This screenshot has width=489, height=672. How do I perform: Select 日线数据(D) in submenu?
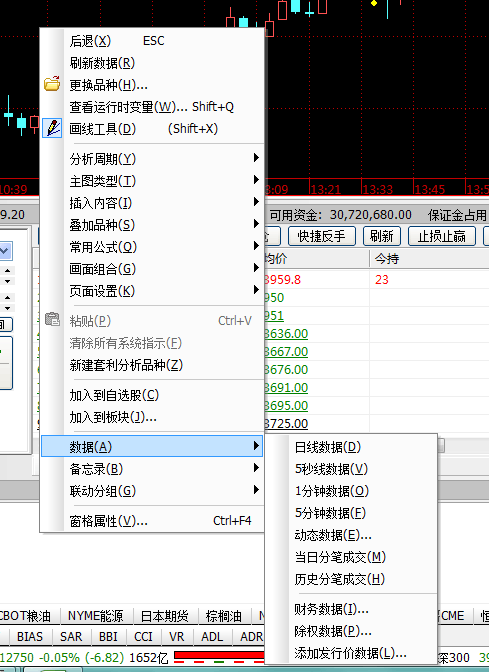click(351, 447)
